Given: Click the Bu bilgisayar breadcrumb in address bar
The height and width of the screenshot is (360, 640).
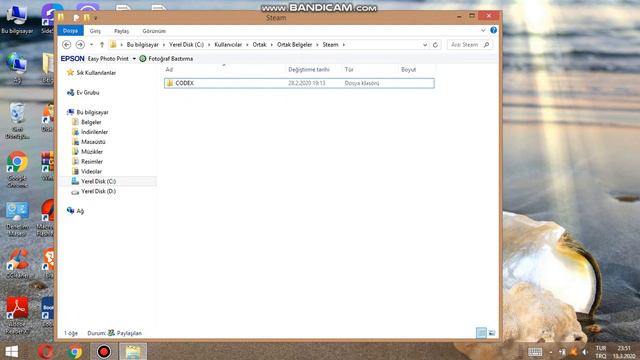Looking at the screenshot, I should click(142, 45).
